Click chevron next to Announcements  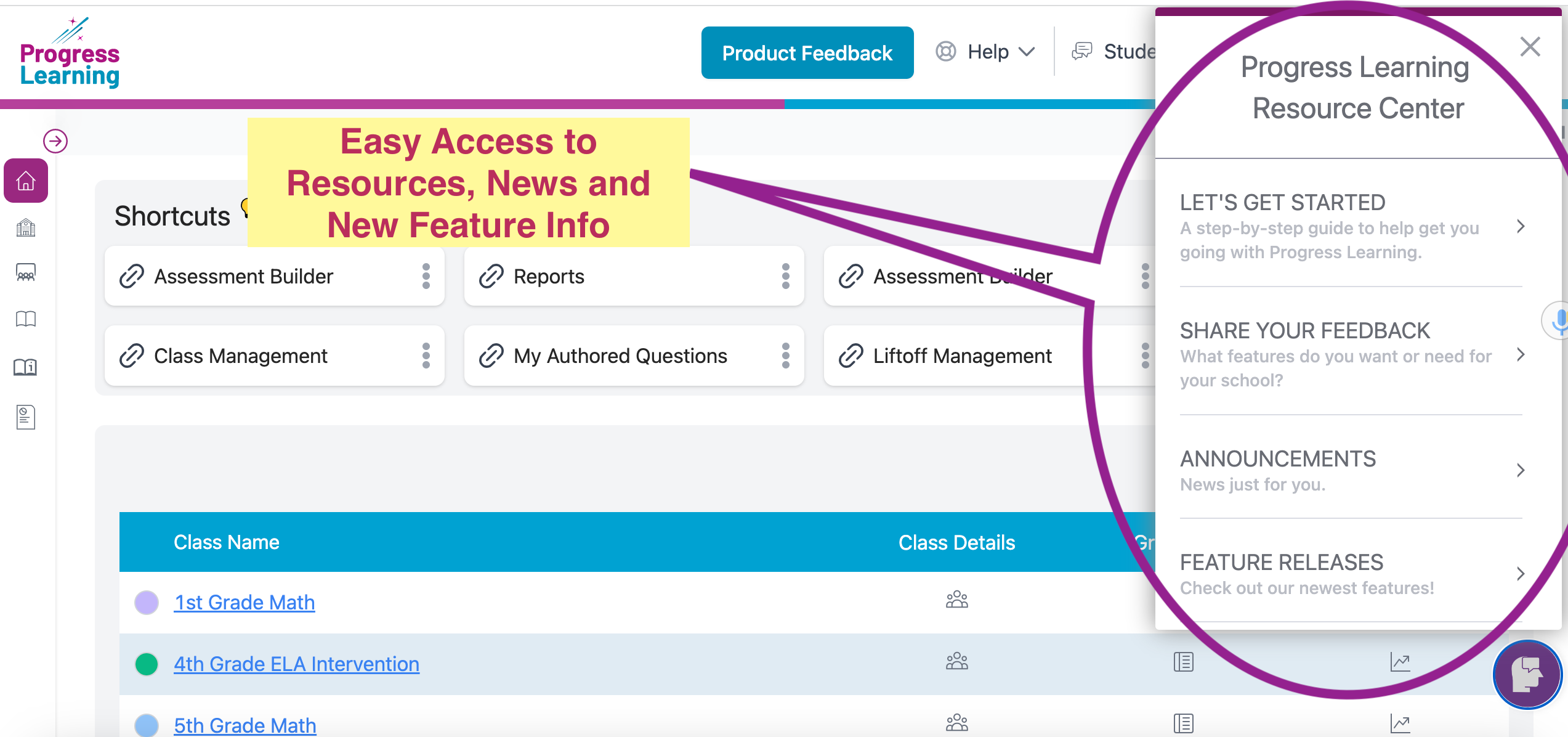(x=1521, y=471)
